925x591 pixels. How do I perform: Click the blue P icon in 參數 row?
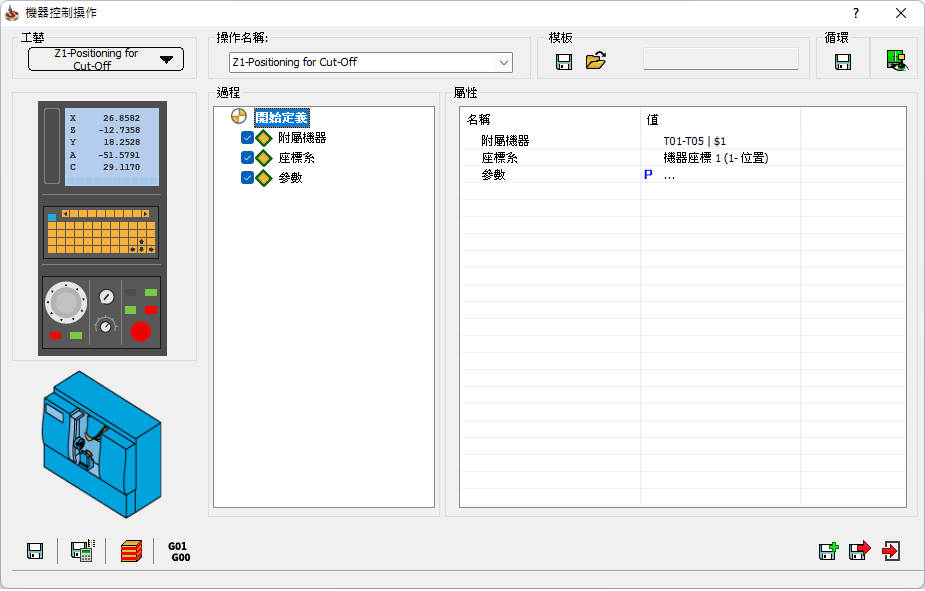point(648,175)
